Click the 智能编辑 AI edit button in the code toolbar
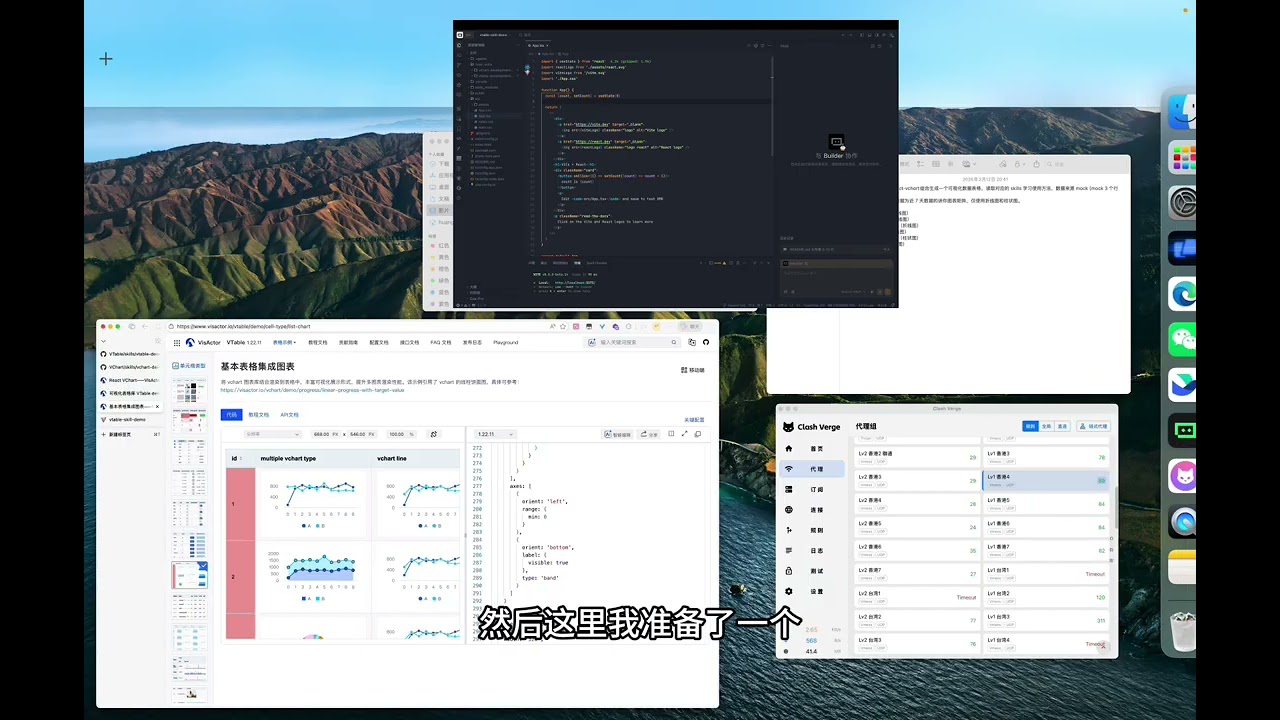 coord(617,434)
